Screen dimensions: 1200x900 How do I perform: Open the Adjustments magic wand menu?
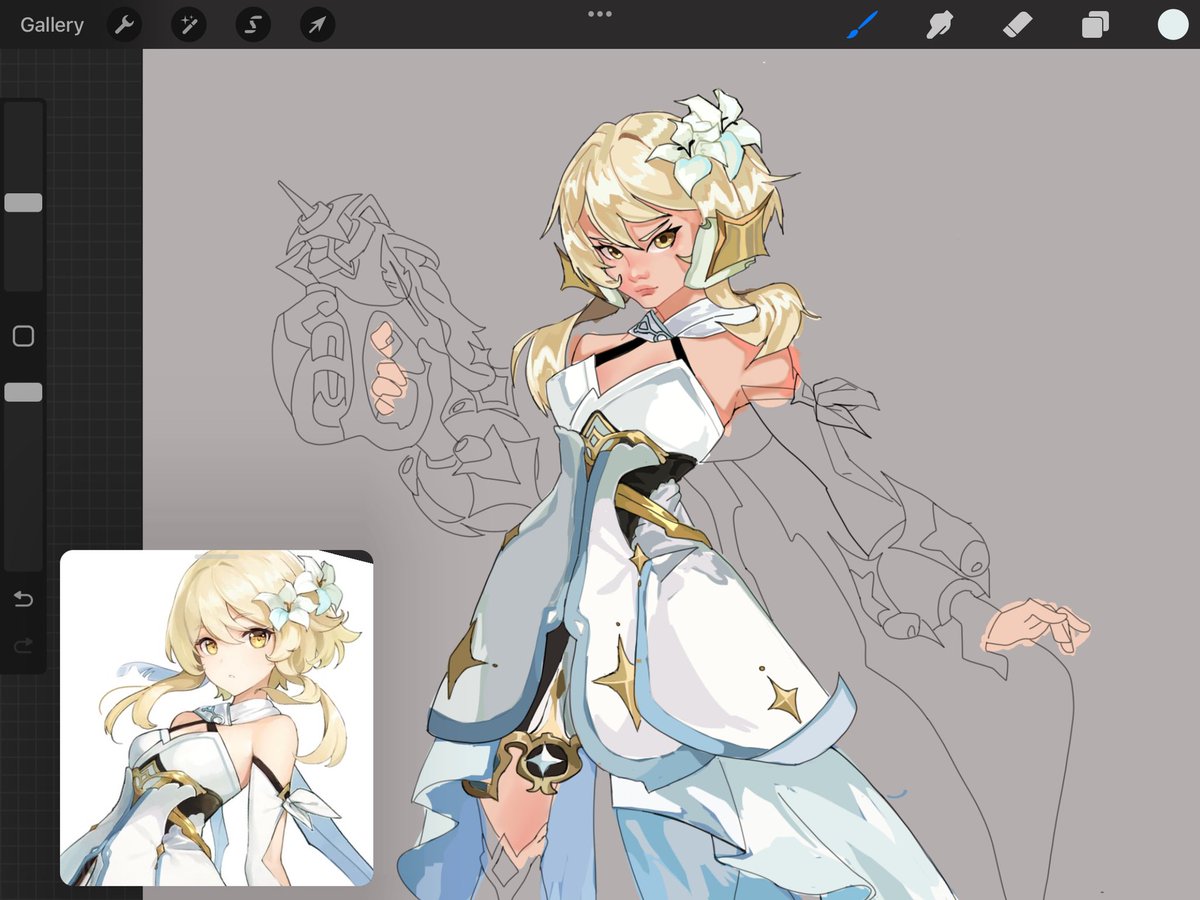(188, 25)
